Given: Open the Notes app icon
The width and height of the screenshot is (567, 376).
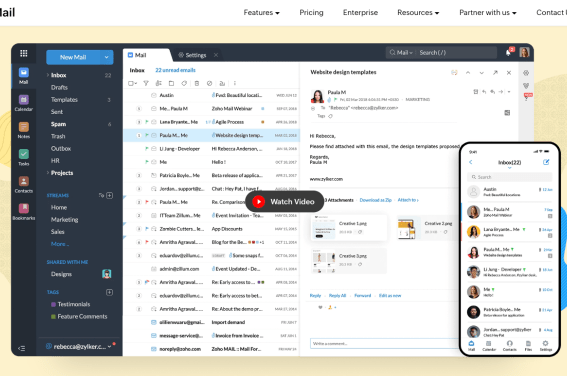Looking at the screenshot, I should (x=24, y=130).
